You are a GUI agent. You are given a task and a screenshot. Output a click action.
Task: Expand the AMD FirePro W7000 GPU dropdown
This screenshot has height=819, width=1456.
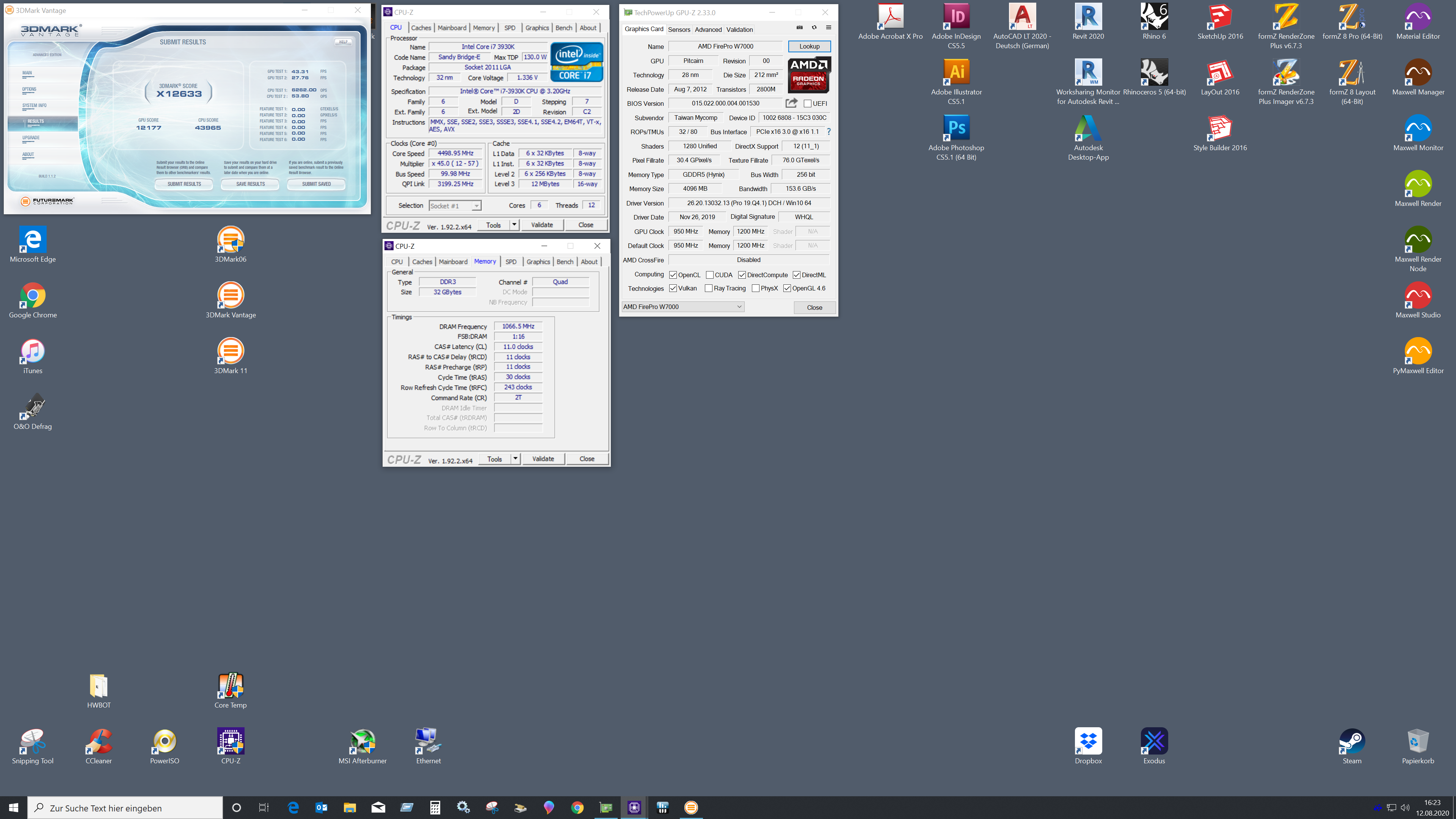pyautogui.click(x=683, y=307)
